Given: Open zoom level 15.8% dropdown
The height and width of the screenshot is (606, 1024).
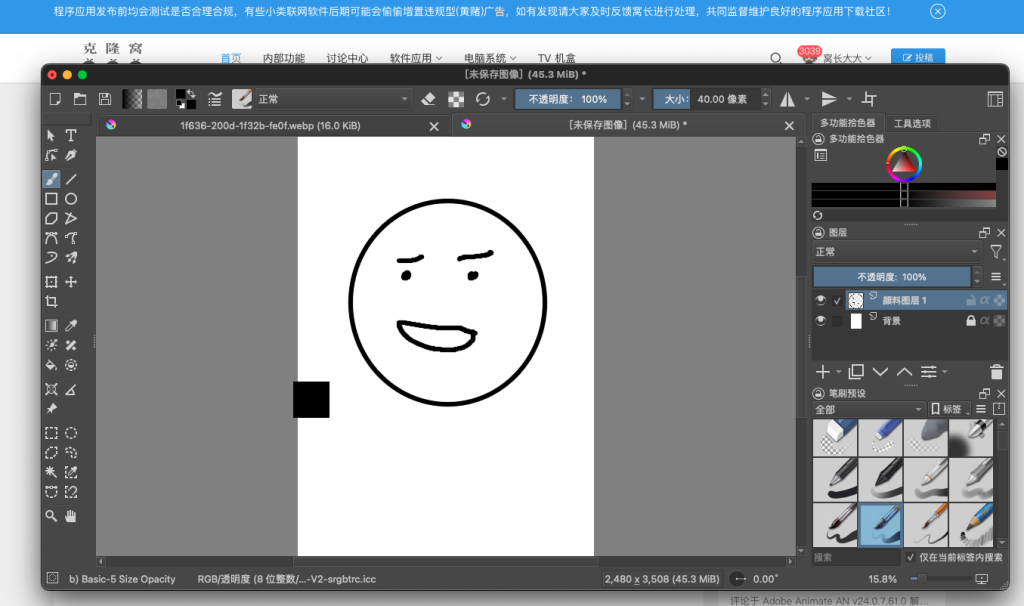Looking at the screenshot, I should click(882, 579).
